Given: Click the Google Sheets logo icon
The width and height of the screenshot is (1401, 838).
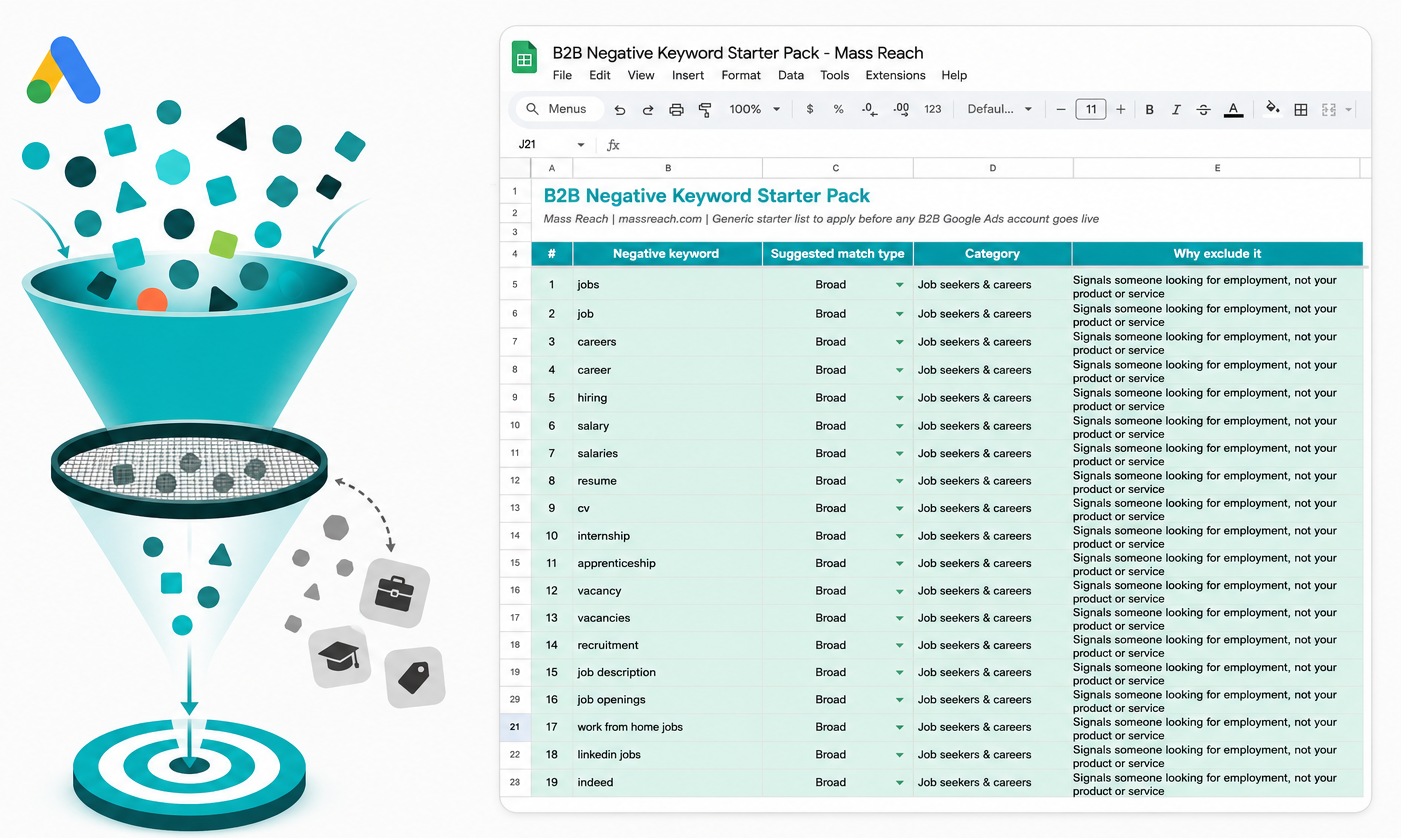Looking at the screenshot, I should pyautogui.click(x=525, y=58).
